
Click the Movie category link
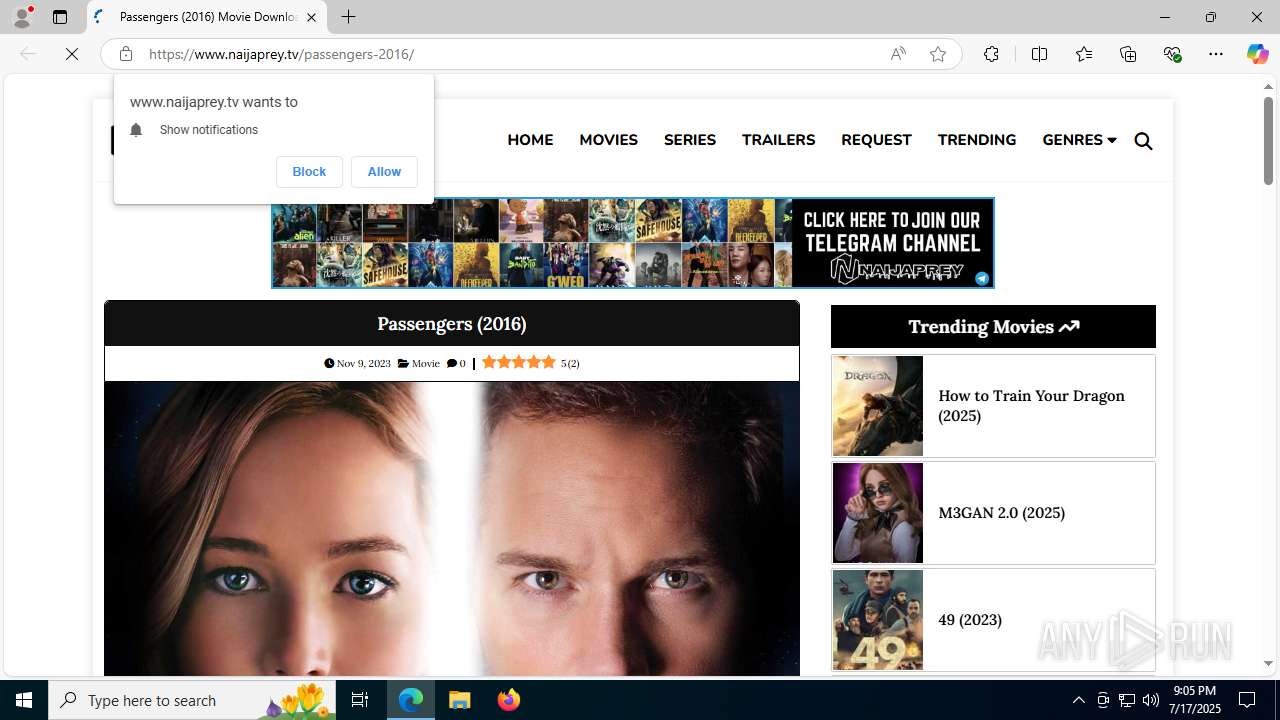click(425, 363)
